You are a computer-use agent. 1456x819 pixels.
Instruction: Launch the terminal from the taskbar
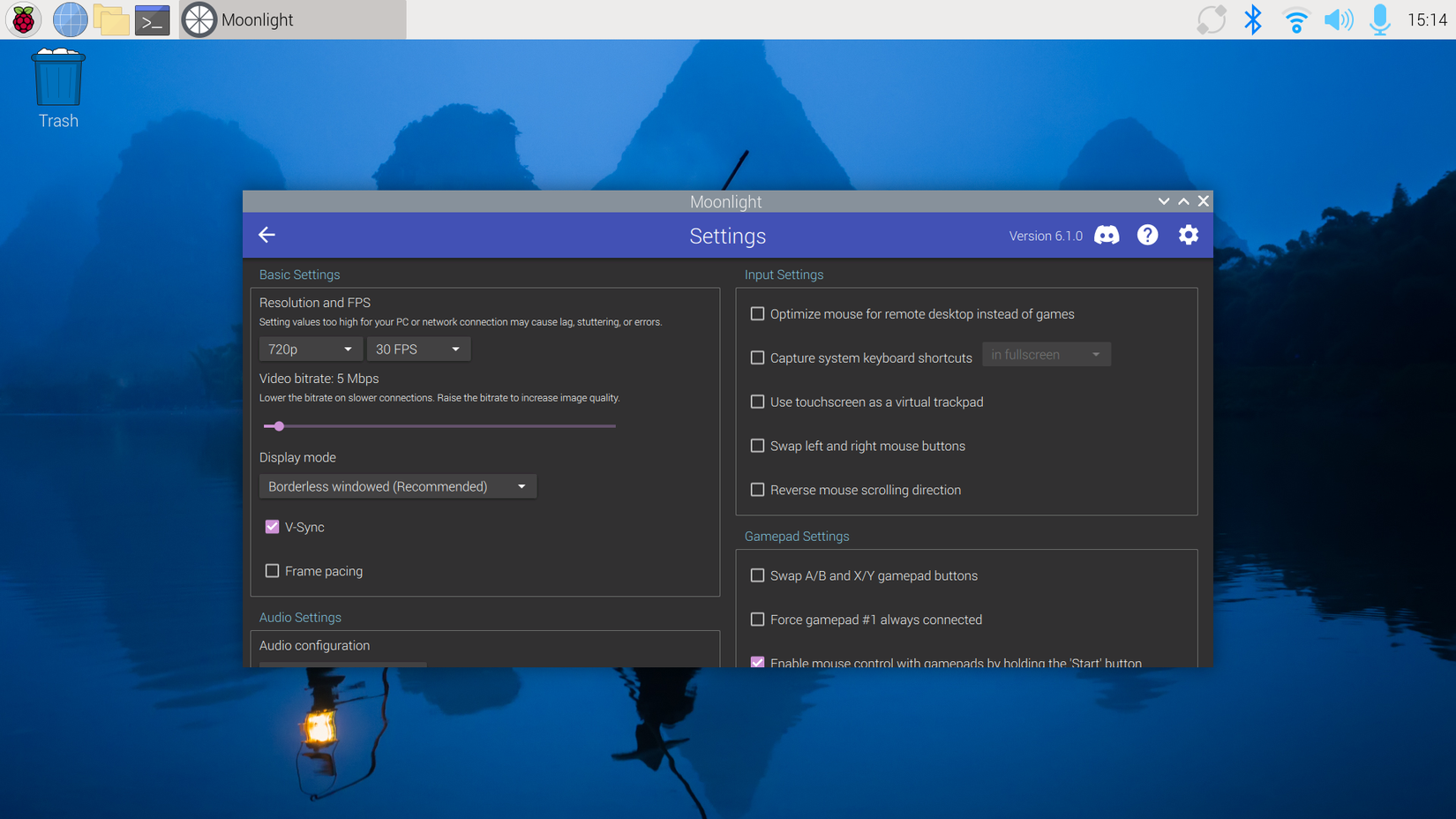152,19
